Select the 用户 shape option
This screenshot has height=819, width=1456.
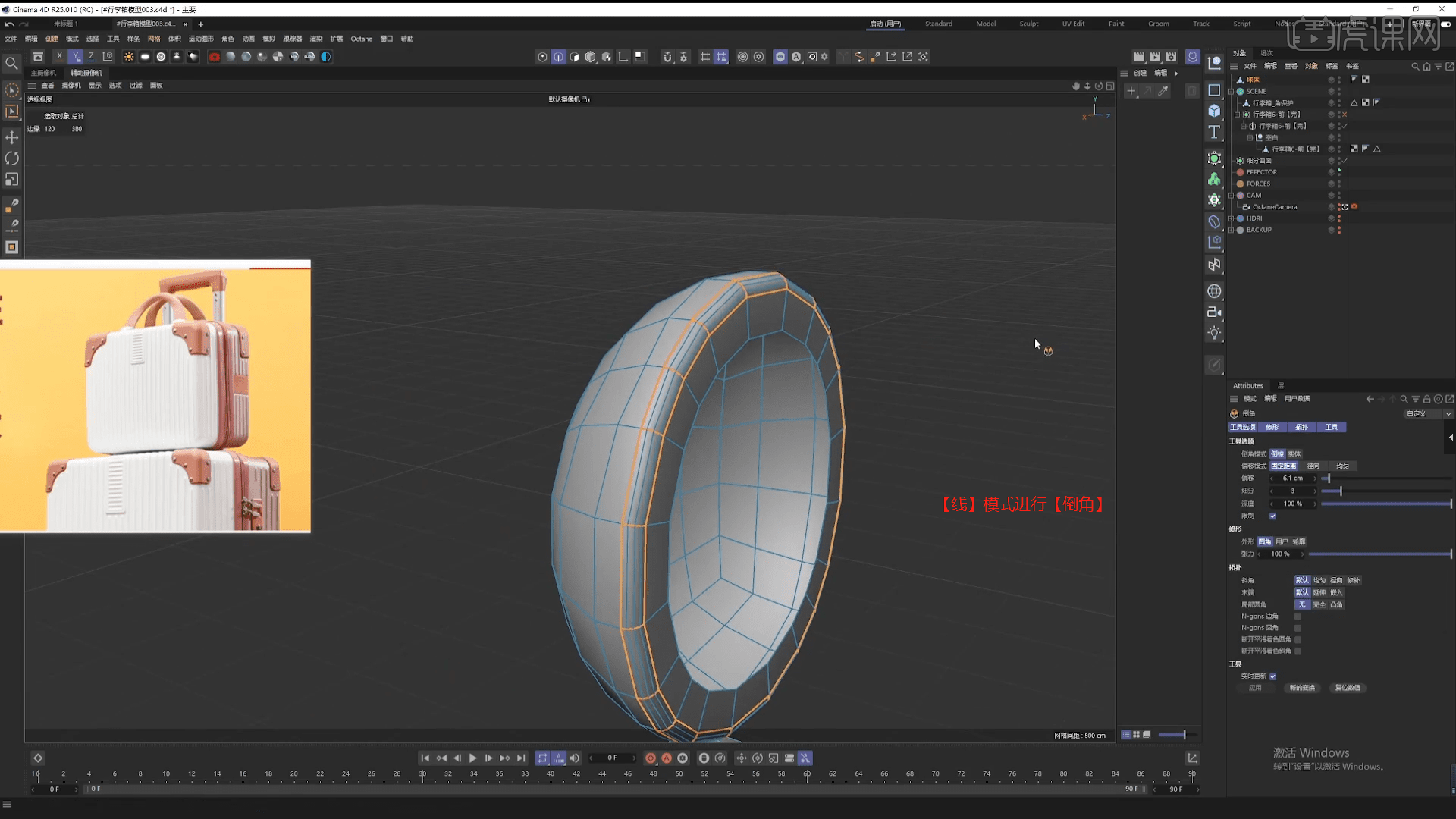pyautogui.click(x=1282, y=542)
